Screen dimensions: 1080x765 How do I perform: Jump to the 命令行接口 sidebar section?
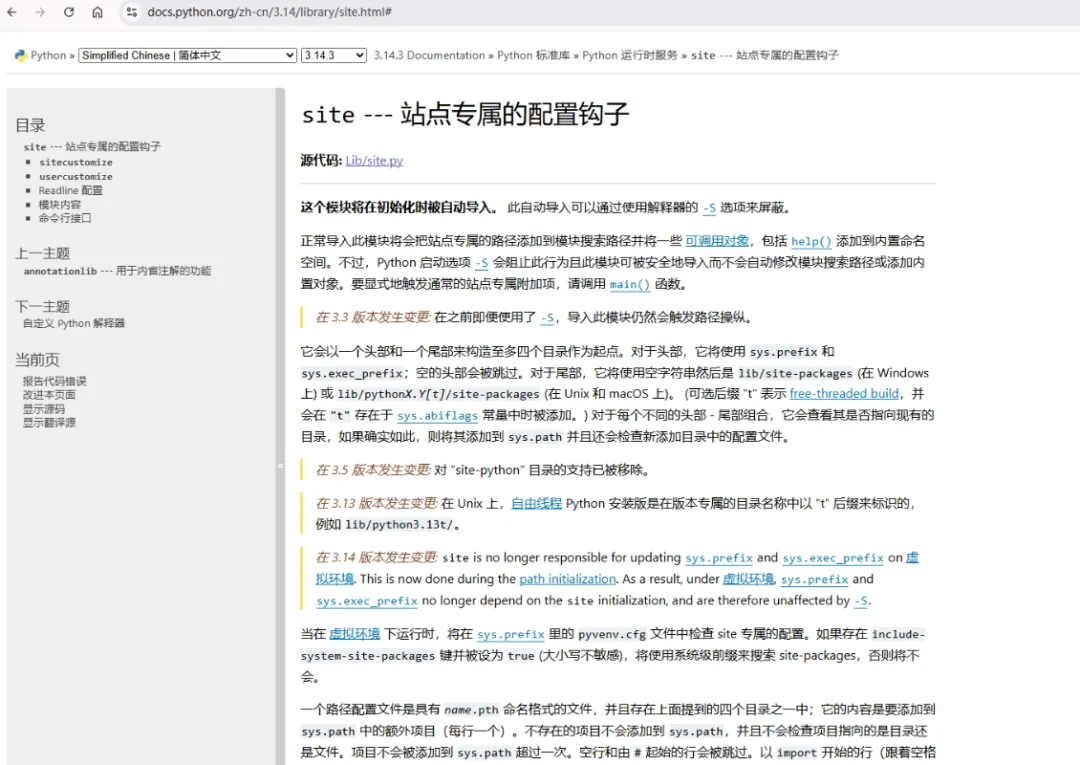[x=65, y=218]
